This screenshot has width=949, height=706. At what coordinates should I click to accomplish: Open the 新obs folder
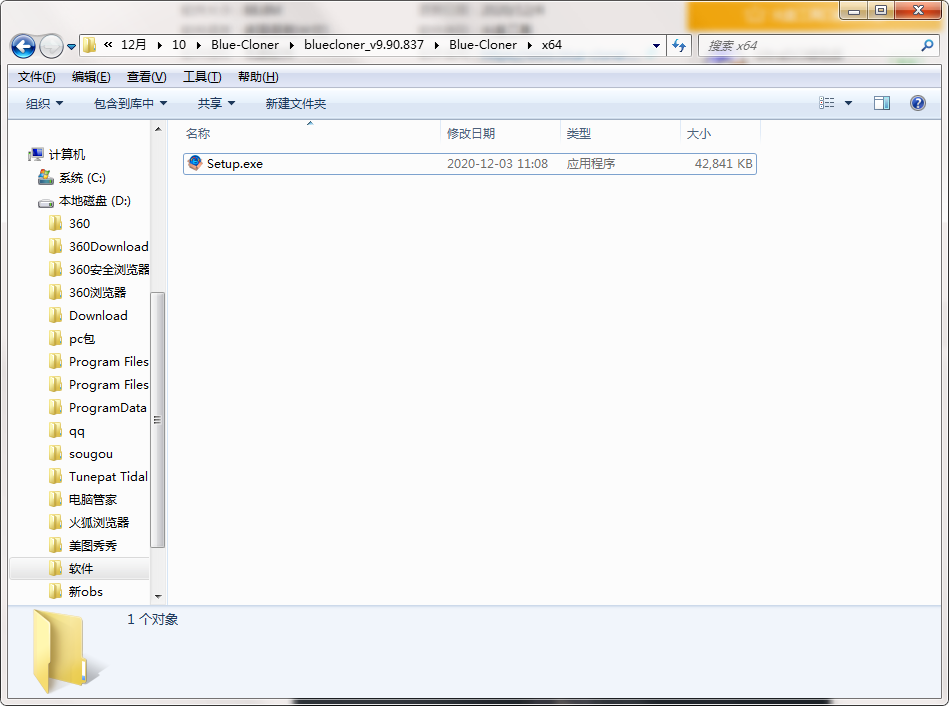(x=85, y=592)
